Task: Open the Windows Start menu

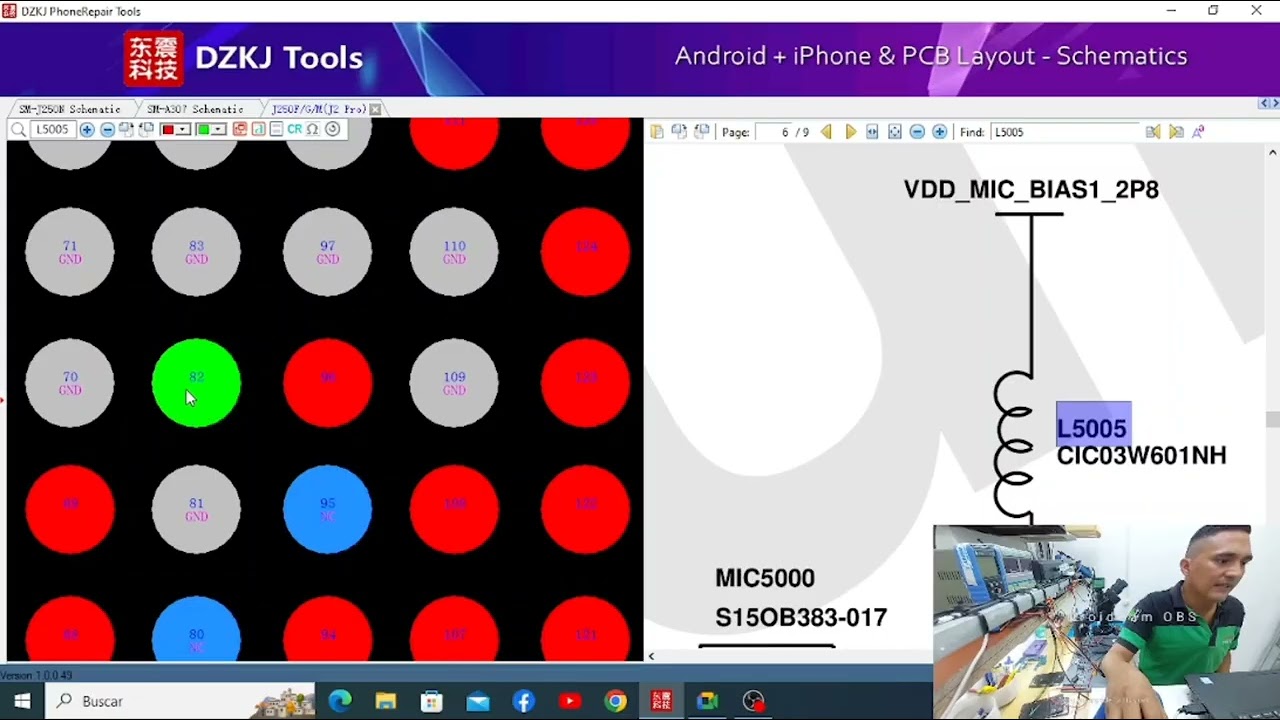Action: [x=22, y=701]
